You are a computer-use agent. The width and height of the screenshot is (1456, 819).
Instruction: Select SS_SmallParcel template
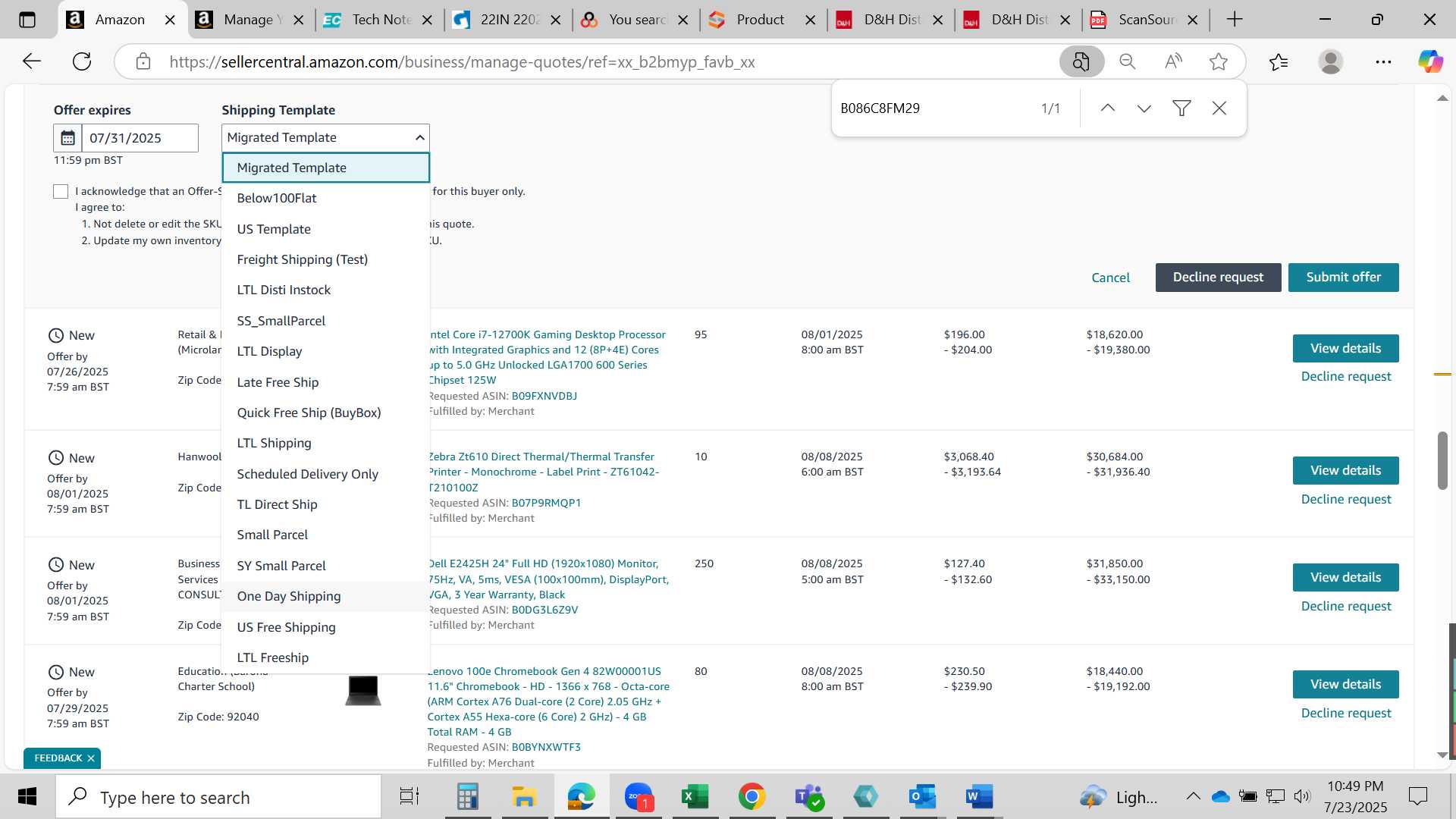pyautogui.click(x=325, y=321)
